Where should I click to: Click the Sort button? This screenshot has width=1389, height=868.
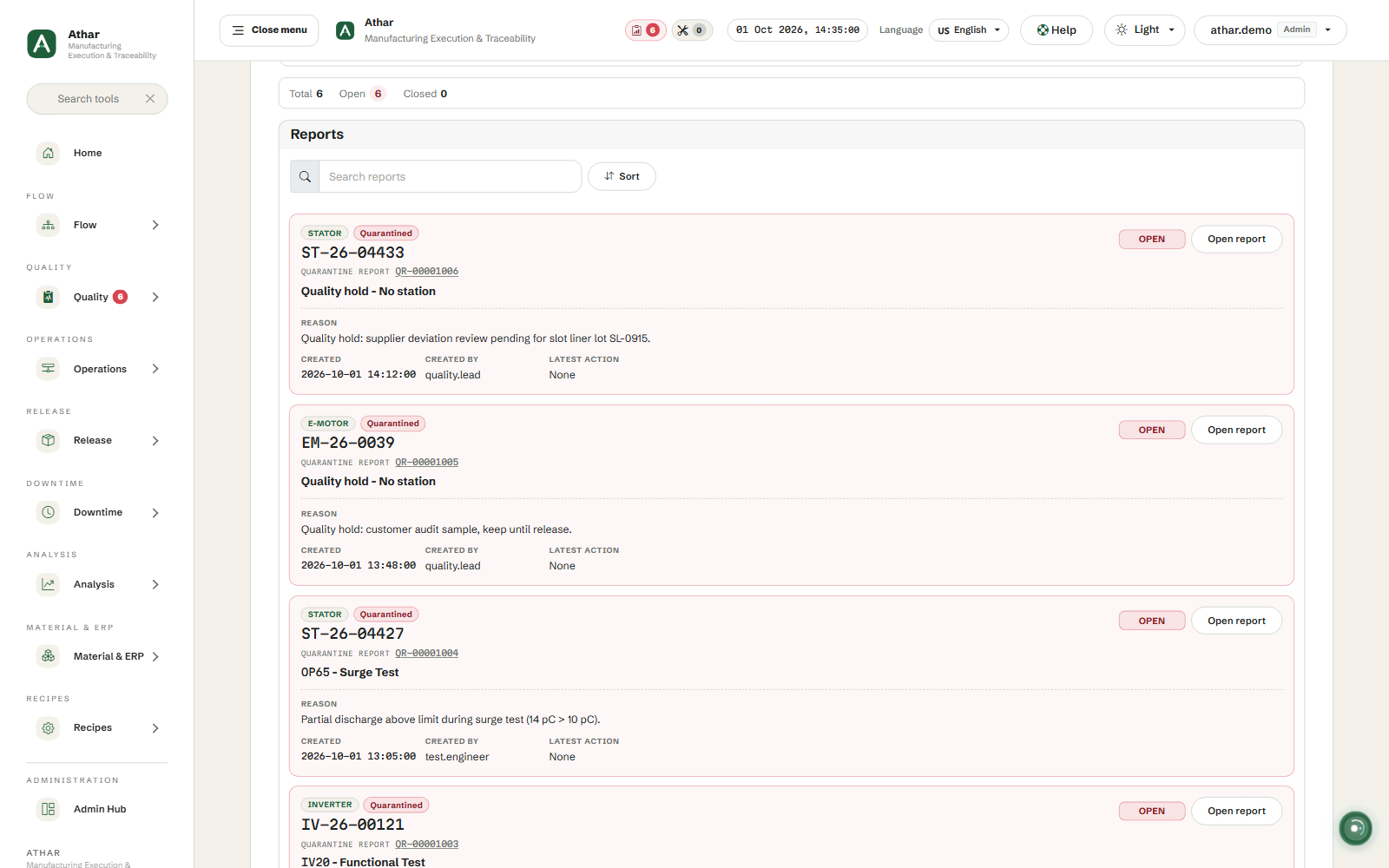pos(622,176)
